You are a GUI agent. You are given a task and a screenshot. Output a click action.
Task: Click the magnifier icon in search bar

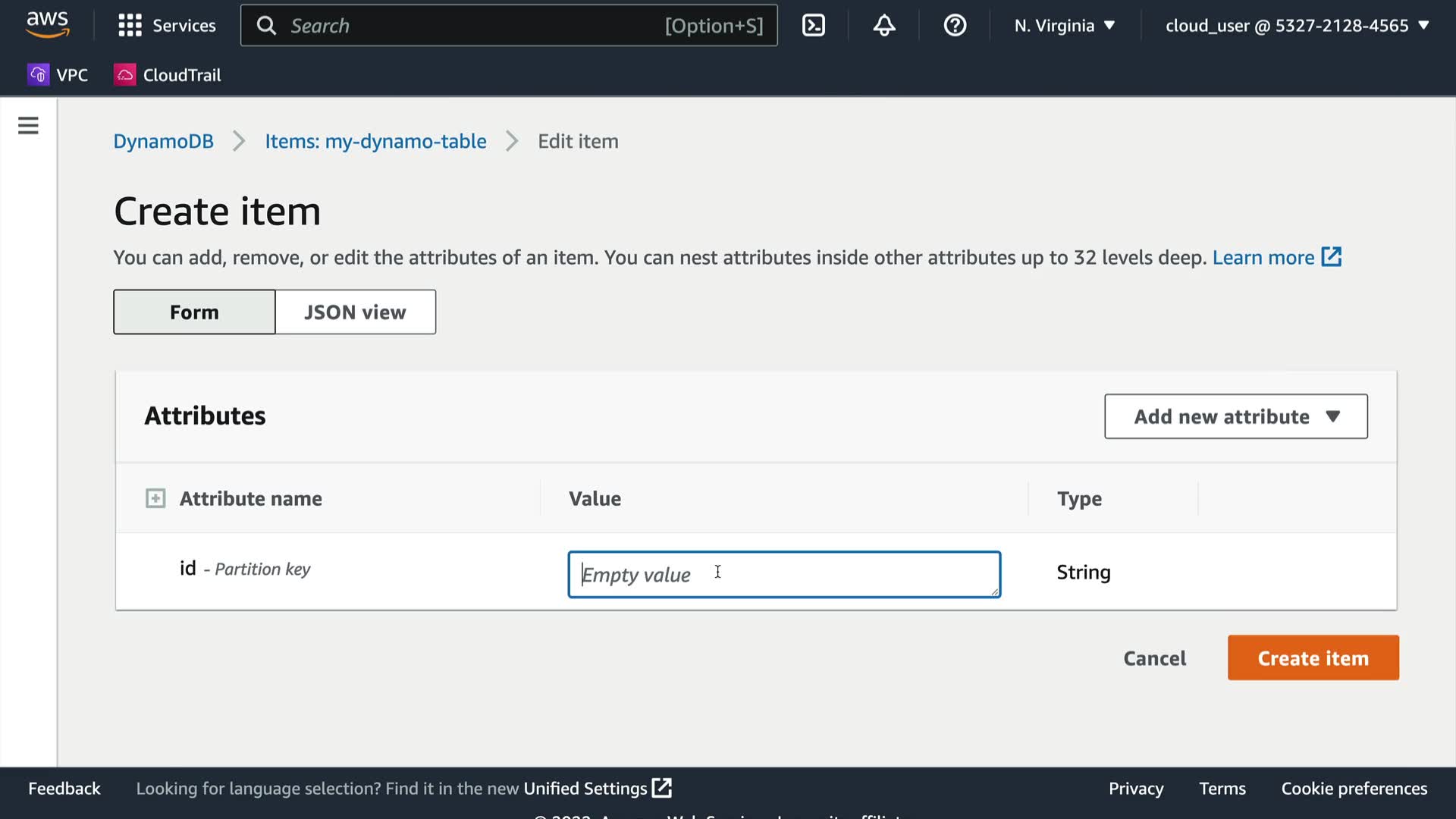click(x=266, y=26)
